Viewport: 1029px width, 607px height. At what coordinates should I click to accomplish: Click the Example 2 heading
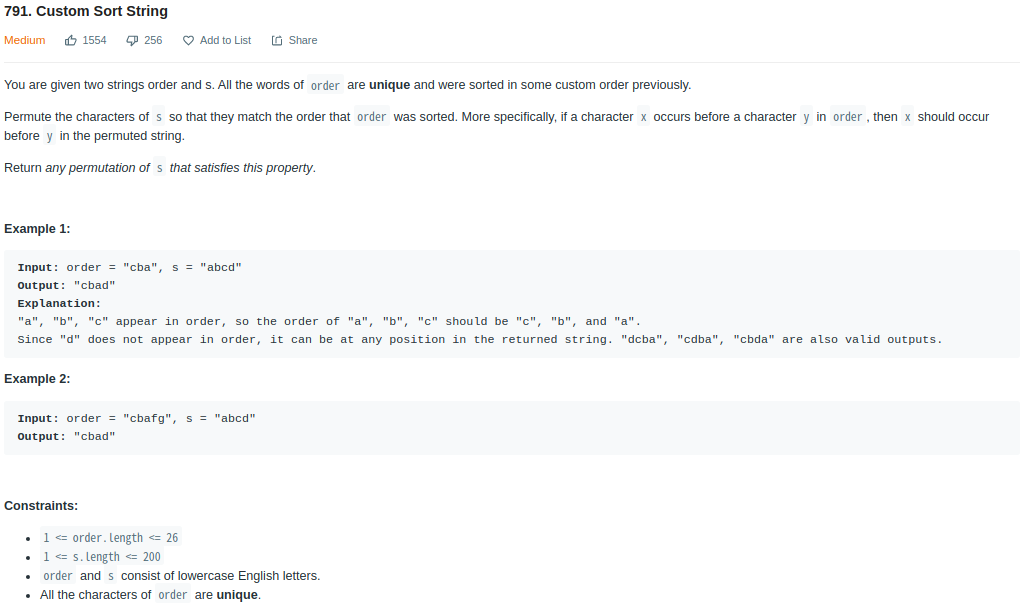coord(37,379)
